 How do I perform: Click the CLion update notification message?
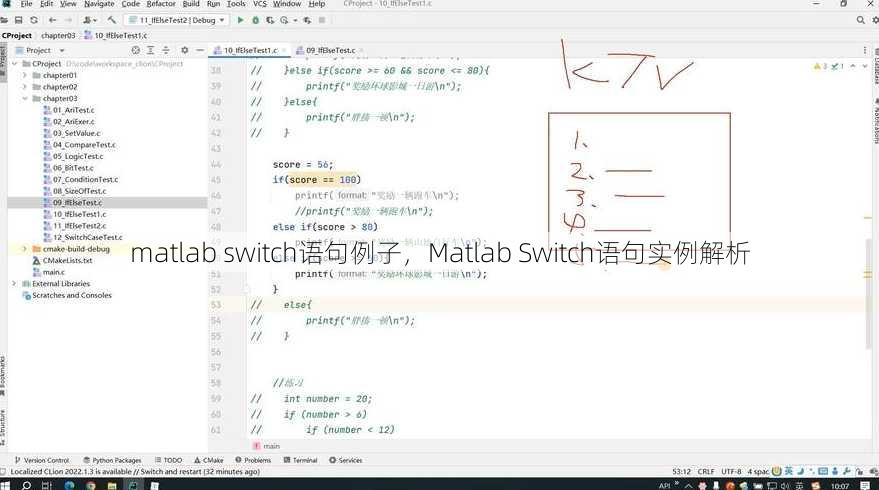coord(135,472)
